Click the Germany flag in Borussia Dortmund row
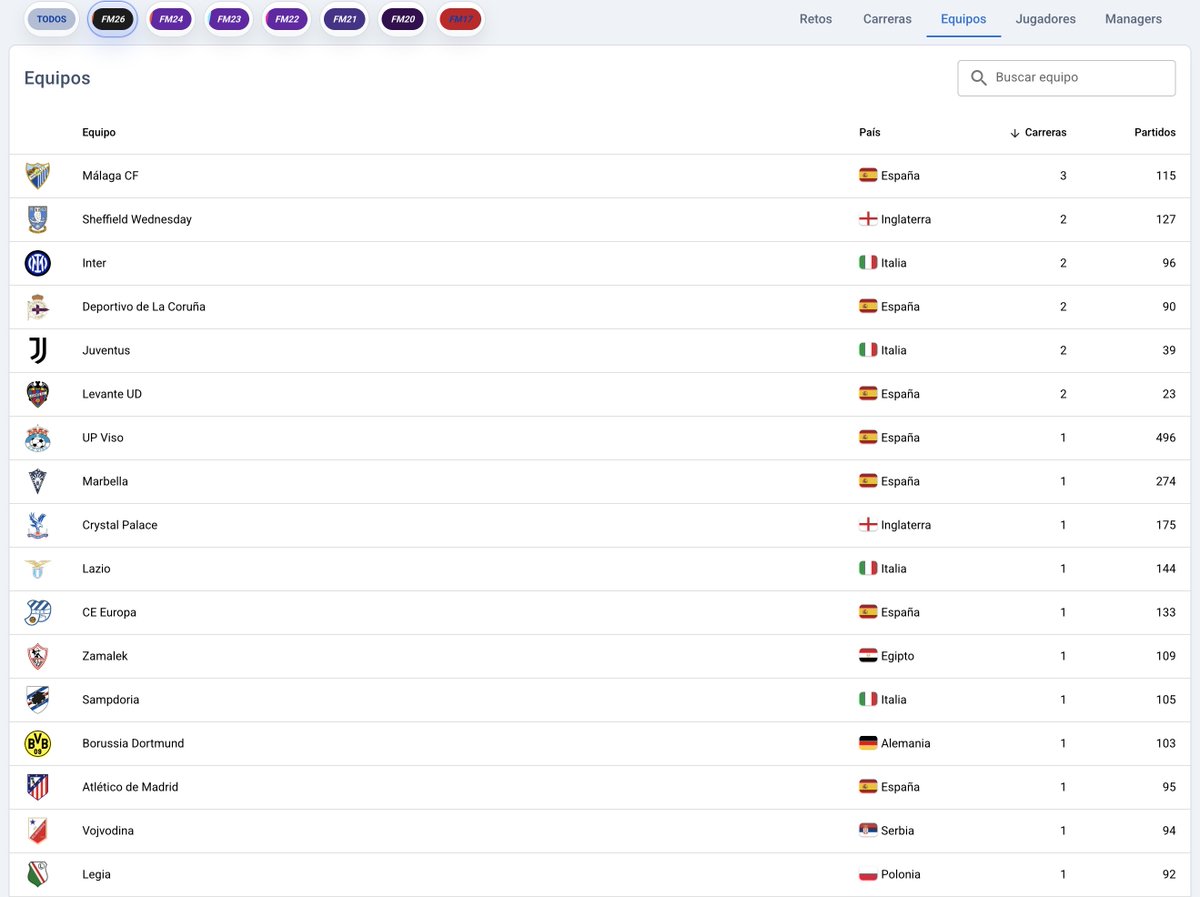This screenshot has width=1200, height=897. coord(868,743)
